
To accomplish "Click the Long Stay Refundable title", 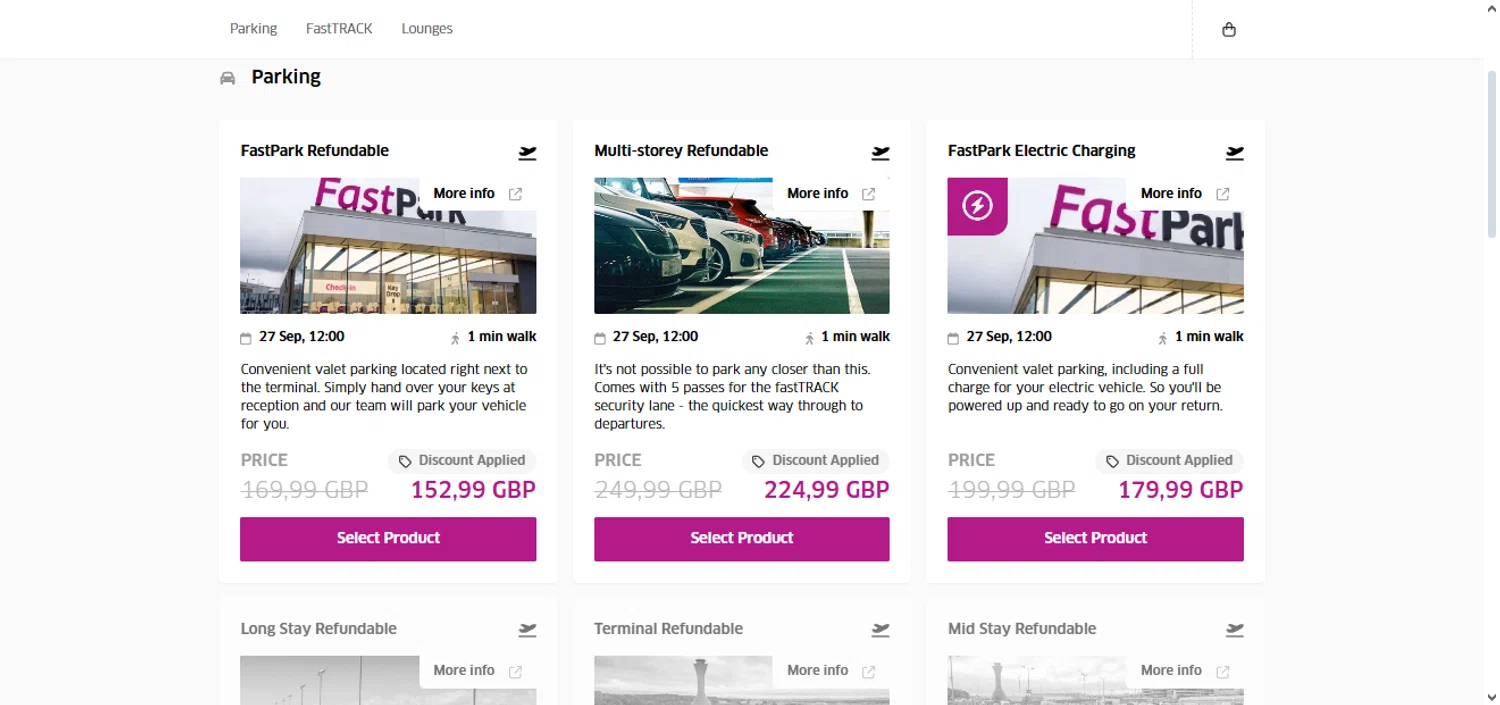I will [x=319, y=628].
